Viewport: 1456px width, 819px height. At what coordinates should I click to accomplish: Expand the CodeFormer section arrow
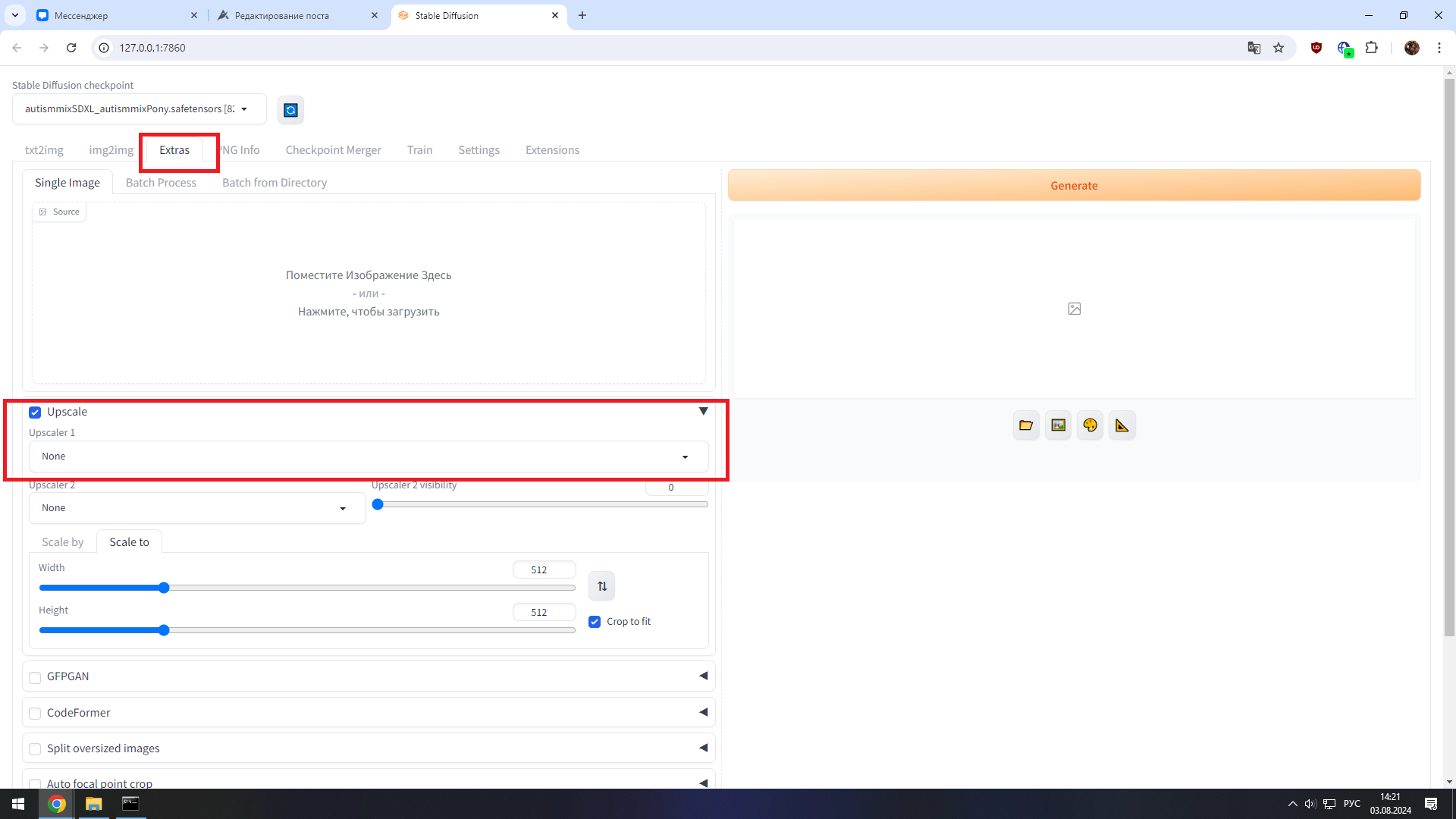click(703, 712)
